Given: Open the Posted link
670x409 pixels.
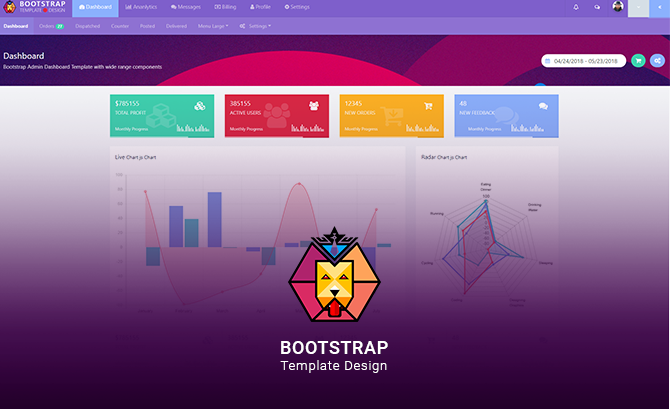Looking at the screenshot, I should (x=147, y=26).
